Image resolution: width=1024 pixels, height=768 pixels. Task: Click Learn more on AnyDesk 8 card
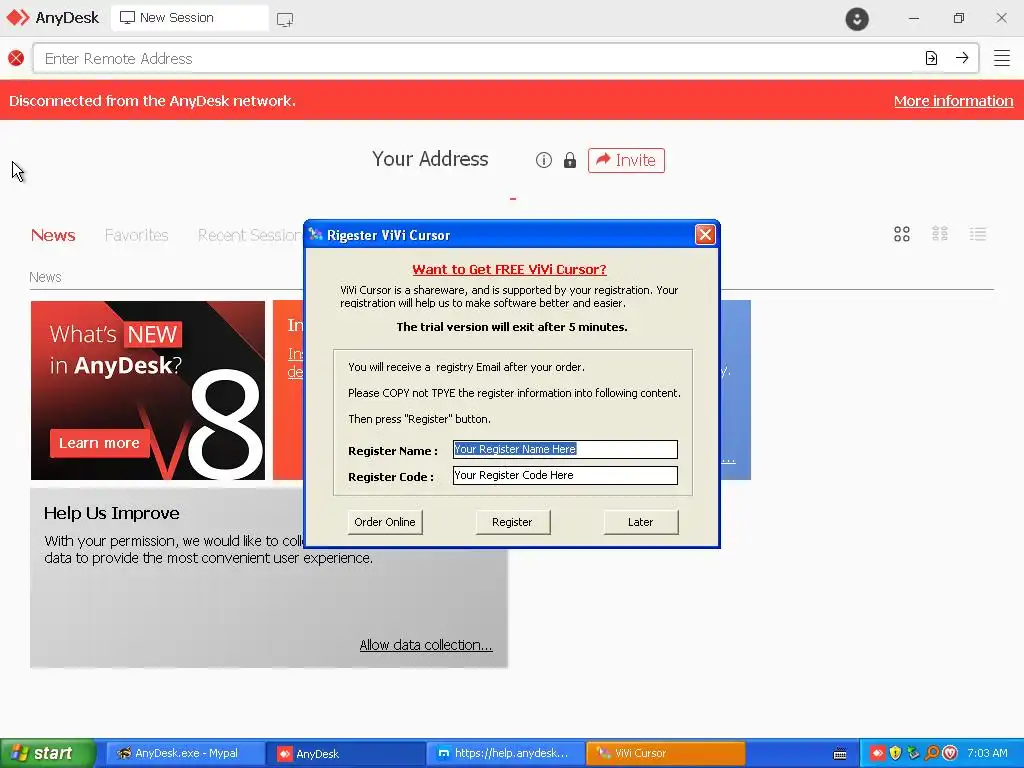tap(99, 443)
